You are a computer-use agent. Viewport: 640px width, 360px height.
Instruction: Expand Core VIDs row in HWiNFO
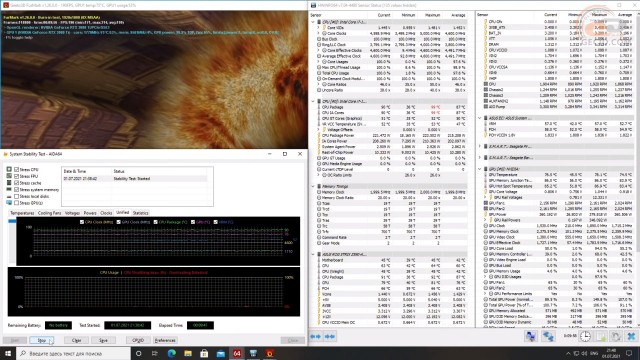(319, 28)
